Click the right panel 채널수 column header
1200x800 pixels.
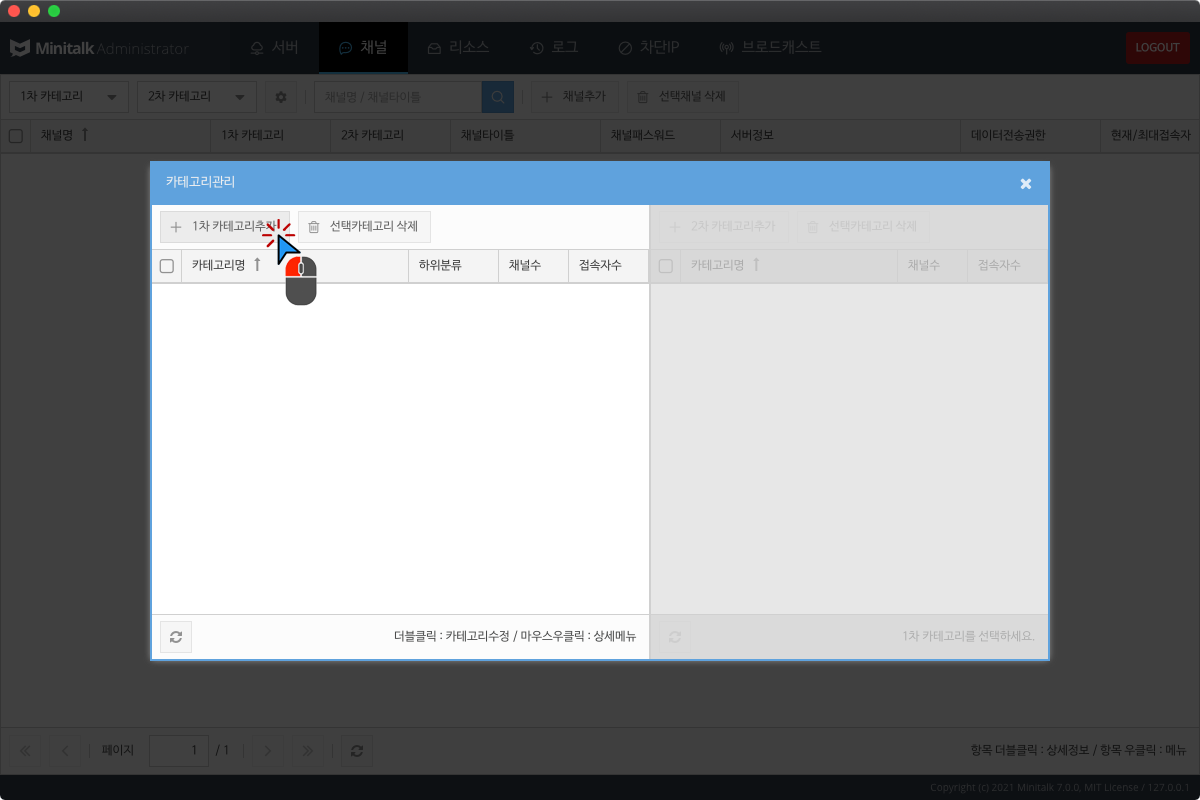coord(932,266)
